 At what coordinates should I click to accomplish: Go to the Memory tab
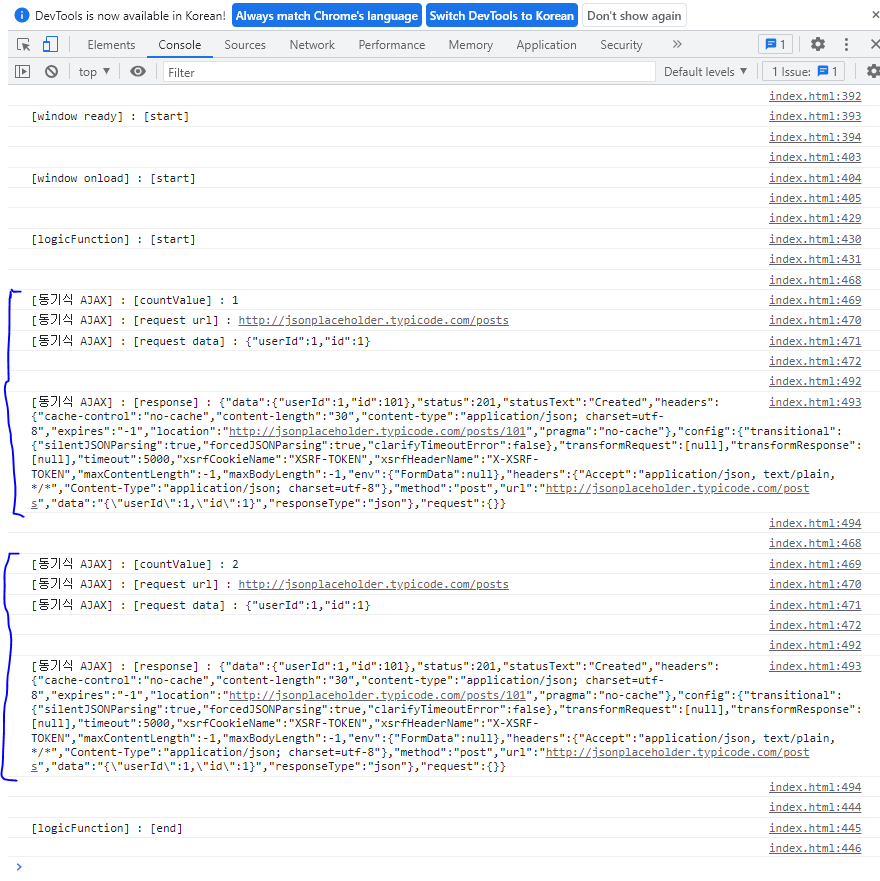[x=470, y=45]
